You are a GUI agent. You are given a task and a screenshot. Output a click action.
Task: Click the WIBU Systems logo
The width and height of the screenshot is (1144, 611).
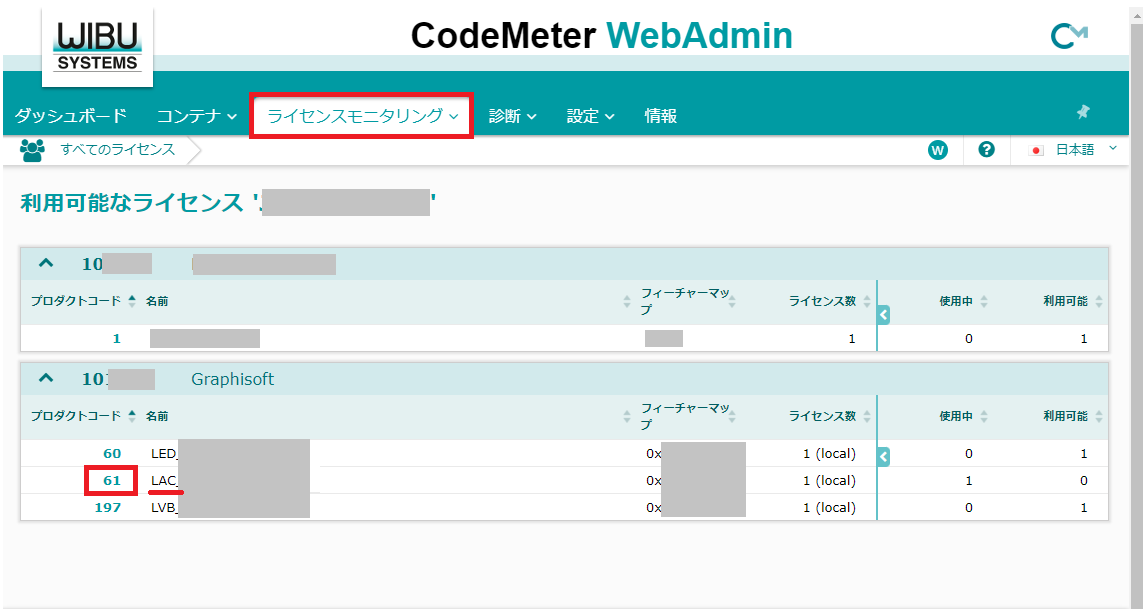[x=98, y=47]
